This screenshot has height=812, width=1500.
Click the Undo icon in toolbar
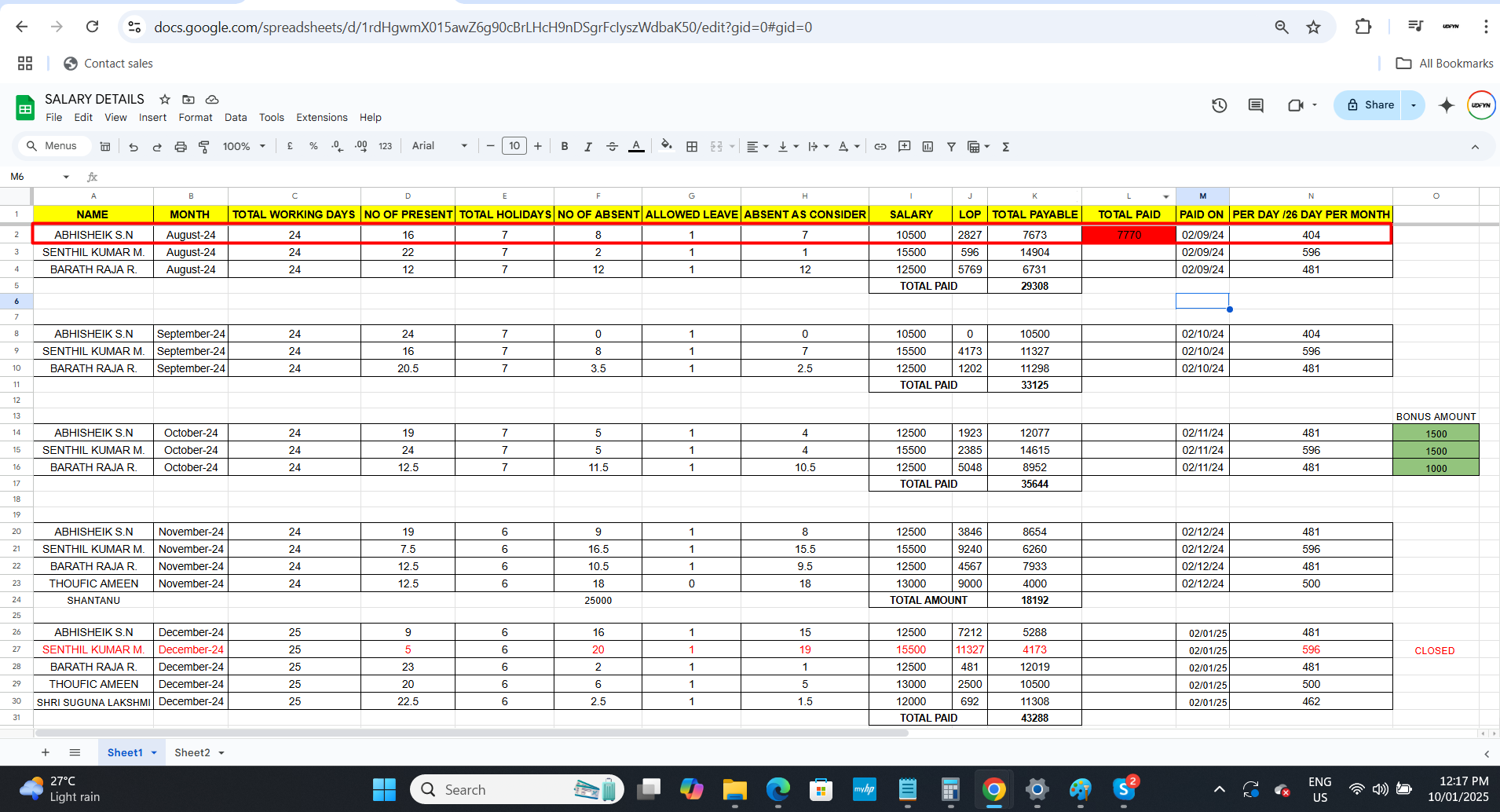(134, 147)
